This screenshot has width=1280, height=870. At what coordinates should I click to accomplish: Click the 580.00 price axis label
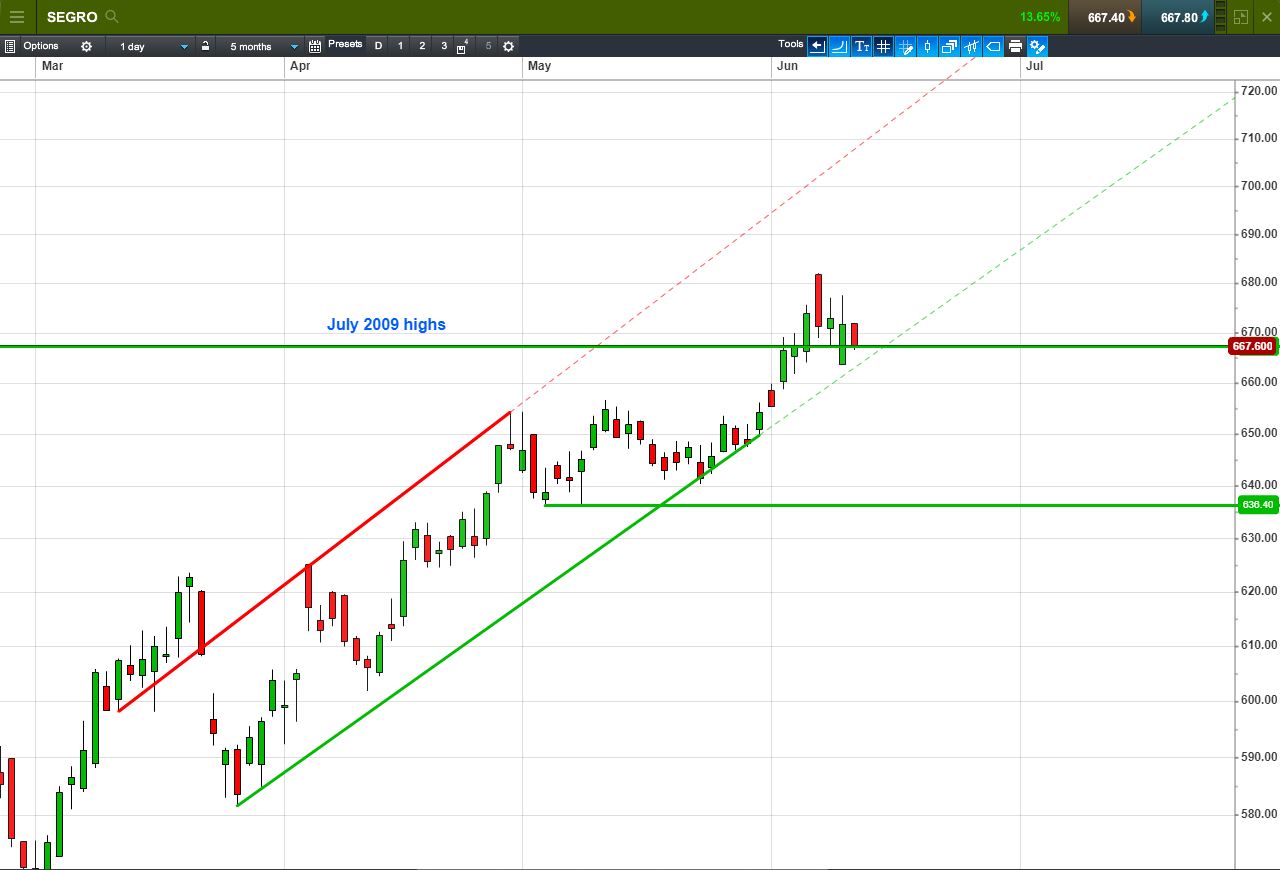pos(1258,814)
